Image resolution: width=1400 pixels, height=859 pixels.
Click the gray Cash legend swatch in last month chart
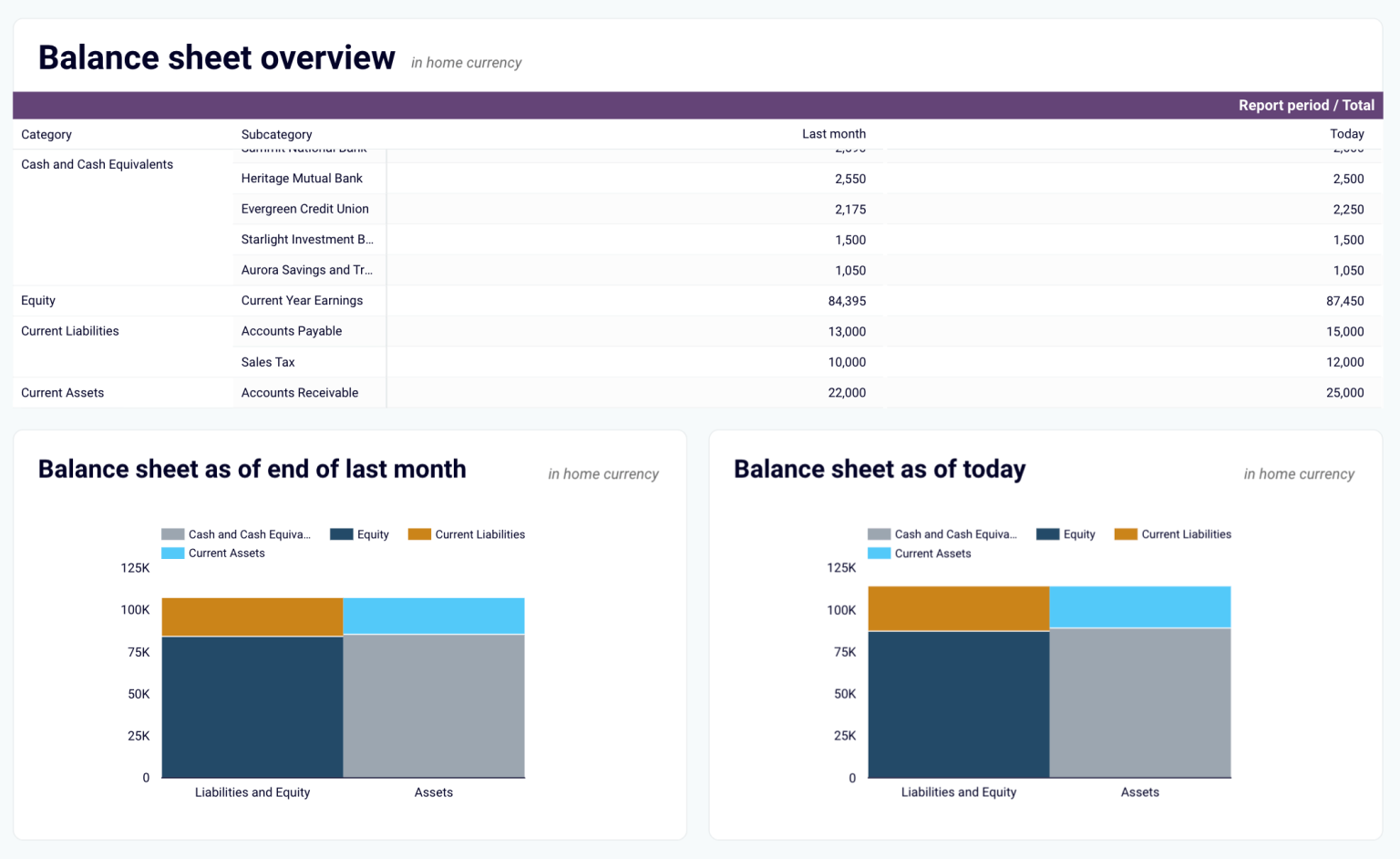(172, 533)
